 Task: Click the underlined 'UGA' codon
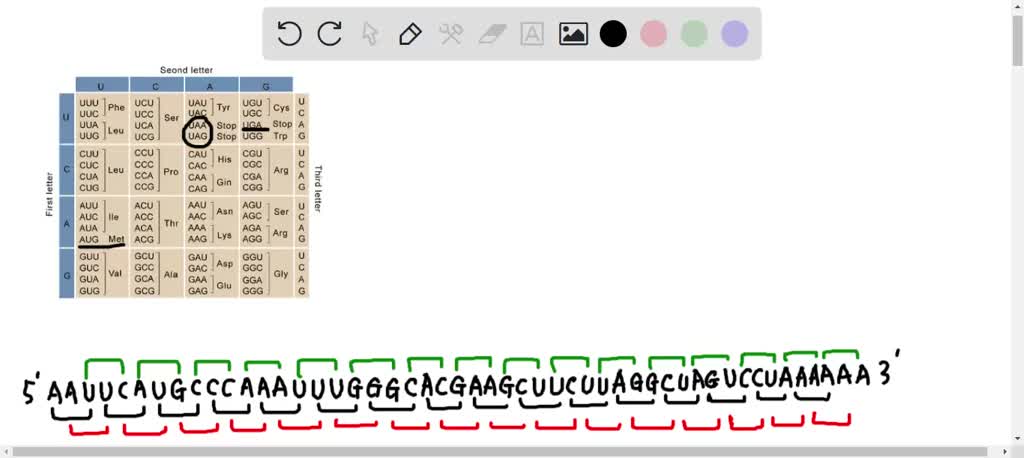252,124
